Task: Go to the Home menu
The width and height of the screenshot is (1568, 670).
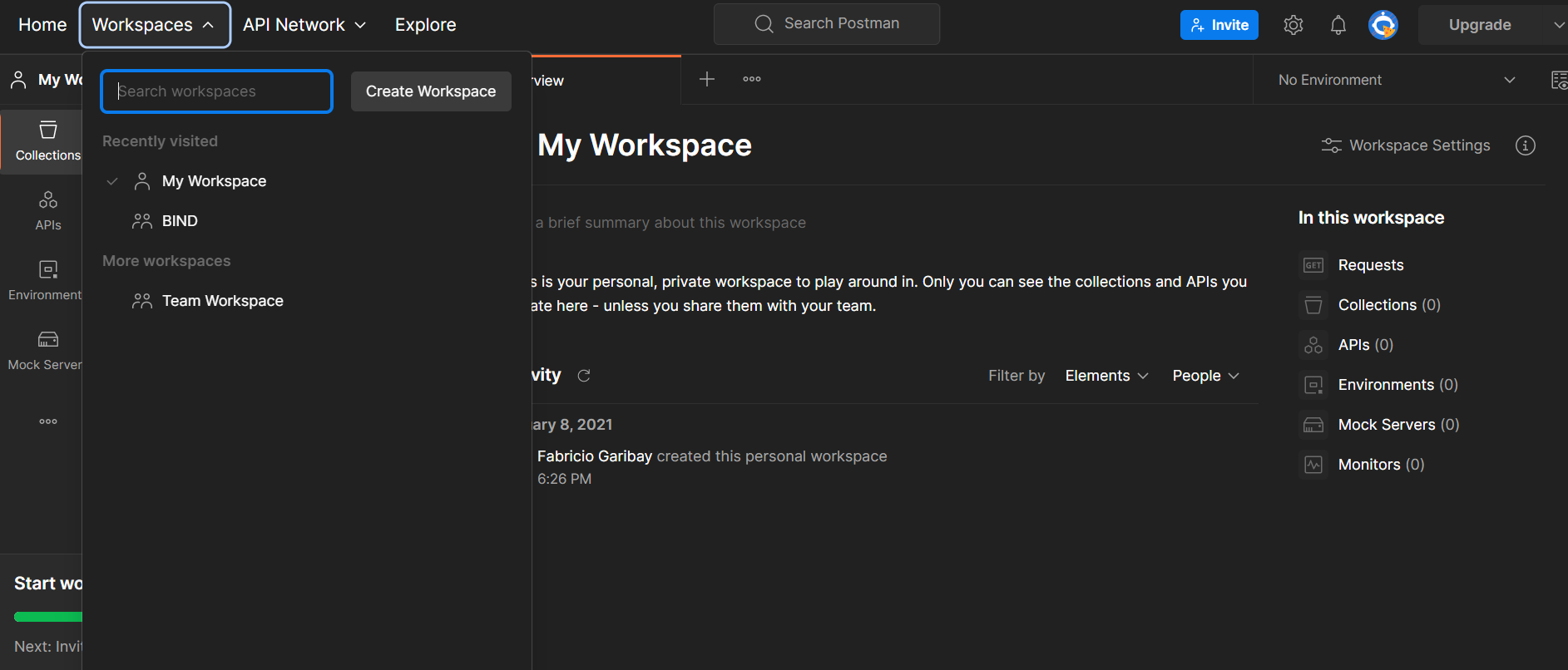Action: pyautogui.click(x=42, y=25)
